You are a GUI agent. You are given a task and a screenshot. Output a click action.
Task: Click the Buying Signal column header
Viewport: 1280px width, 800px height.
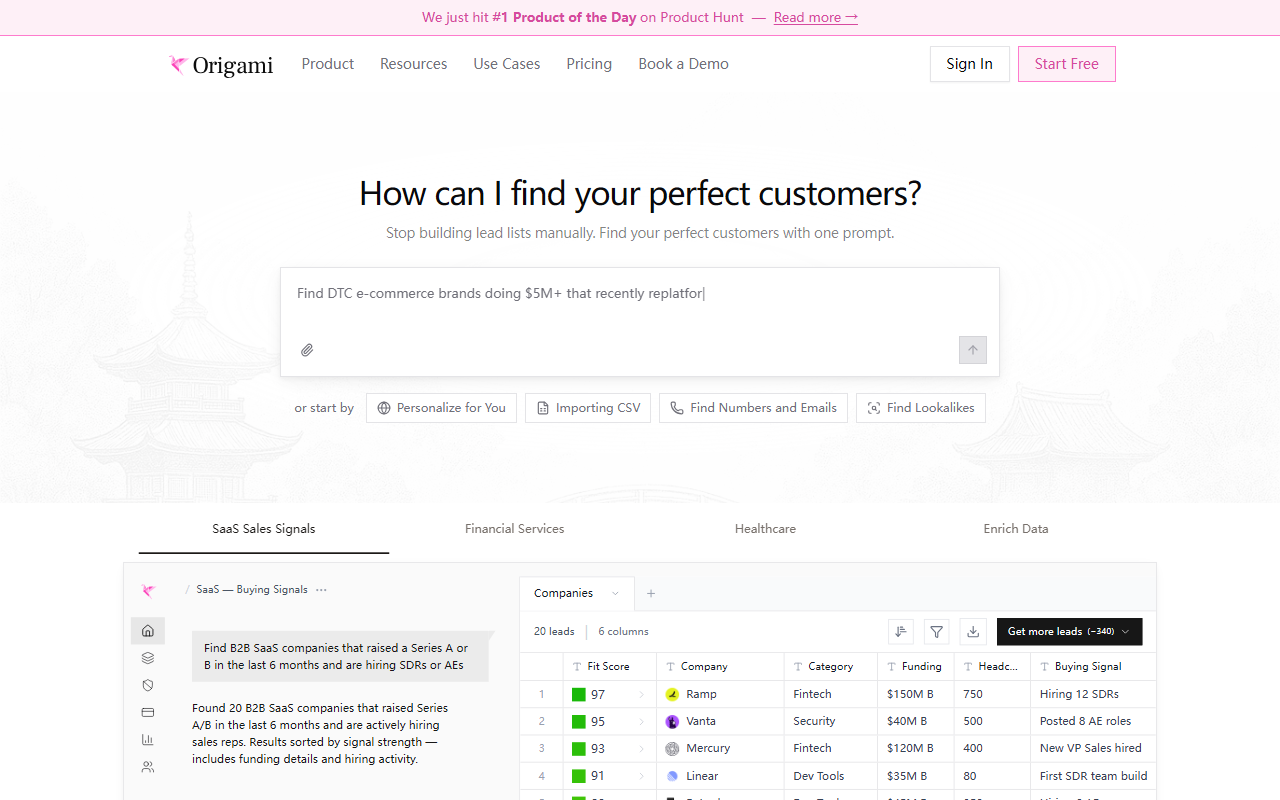pos(1093,666)
